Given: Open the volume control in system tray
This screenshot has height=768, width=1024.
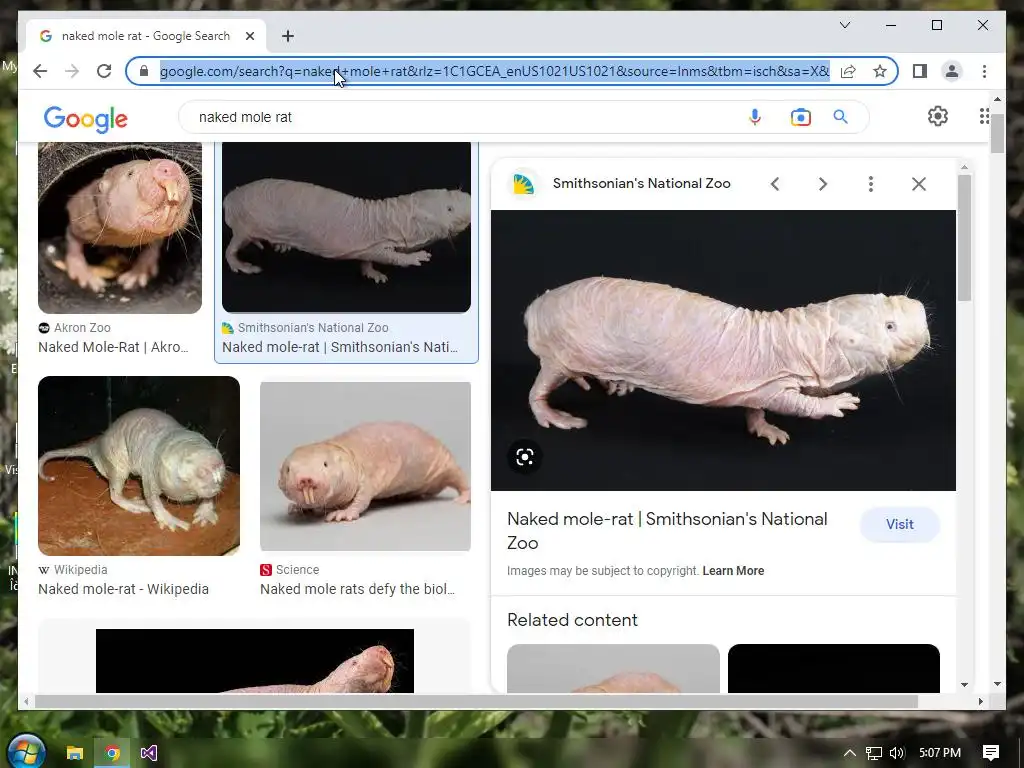Looking at the screenshot, I should tap(897, 753).
